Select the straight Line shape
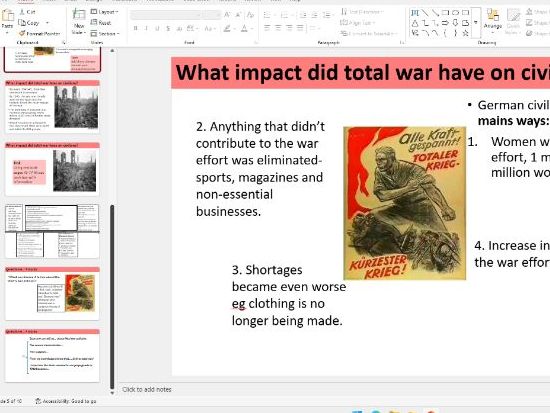The width and height of the screenshot is (550, 413). [425, 13]
